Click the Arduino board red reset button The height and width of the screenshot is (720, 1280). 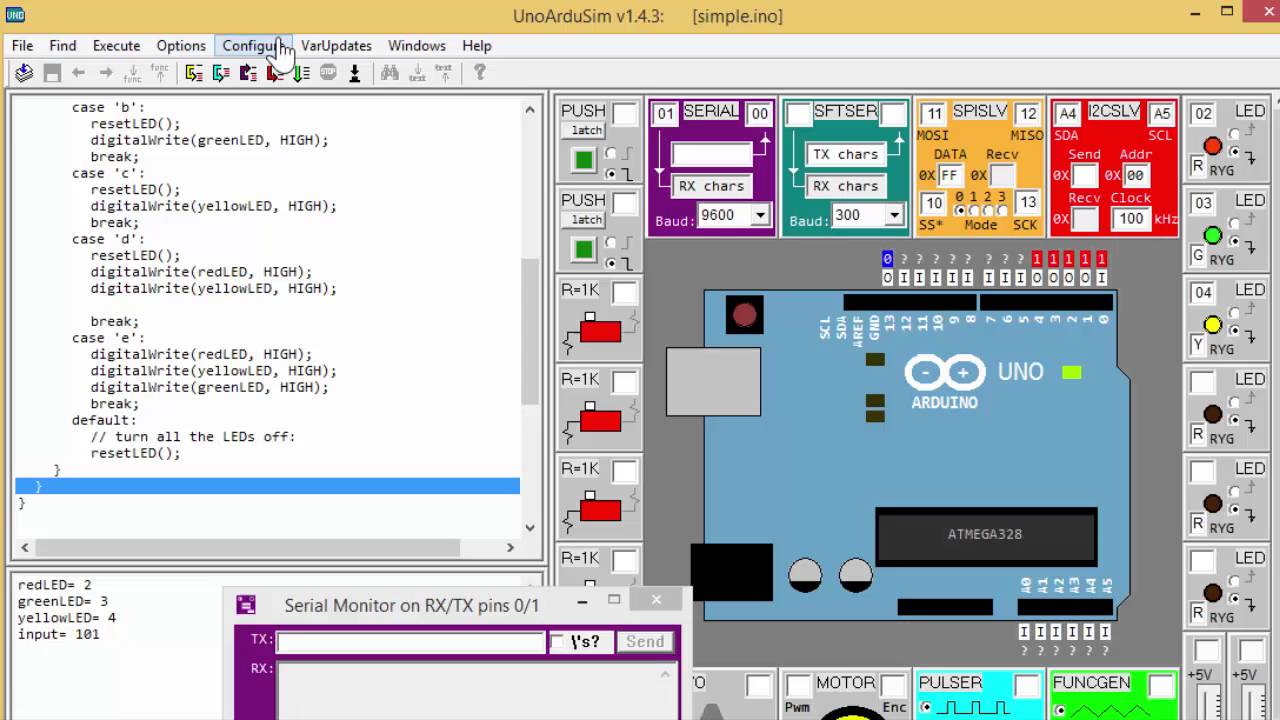744,316
